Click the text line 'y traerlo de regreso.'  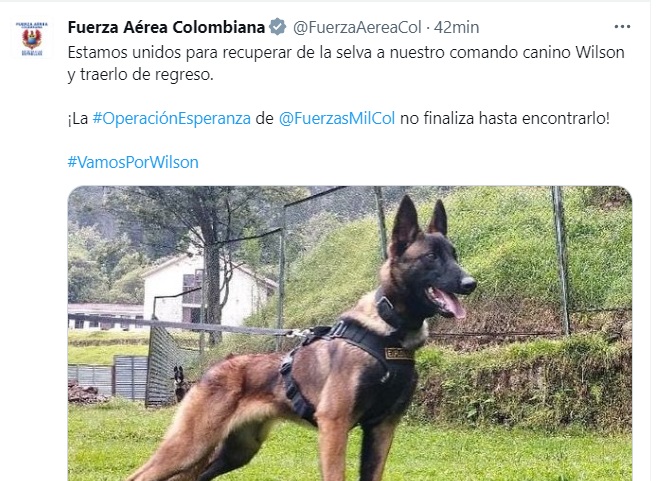click(141, 75)
